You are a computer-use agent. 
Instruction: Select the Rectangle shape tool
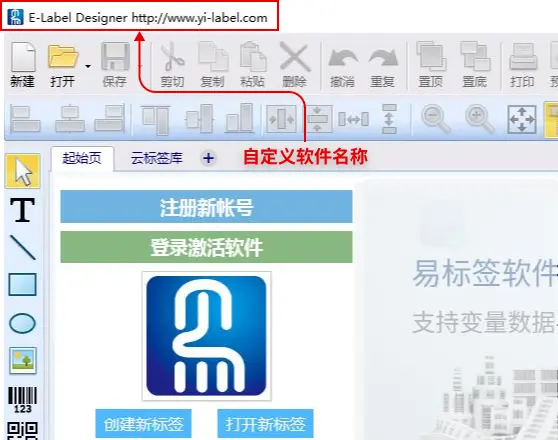coord(22,284)
